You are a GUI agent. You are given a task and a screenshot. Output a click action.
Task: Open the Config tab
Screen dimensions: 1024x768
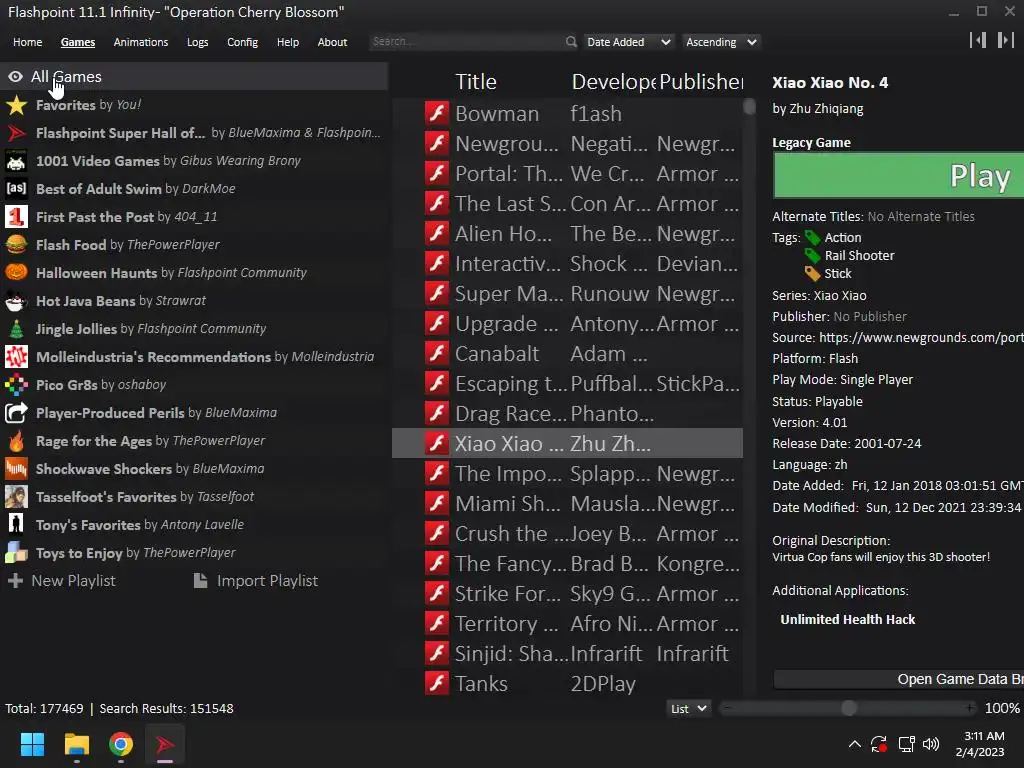pos(242,42)
